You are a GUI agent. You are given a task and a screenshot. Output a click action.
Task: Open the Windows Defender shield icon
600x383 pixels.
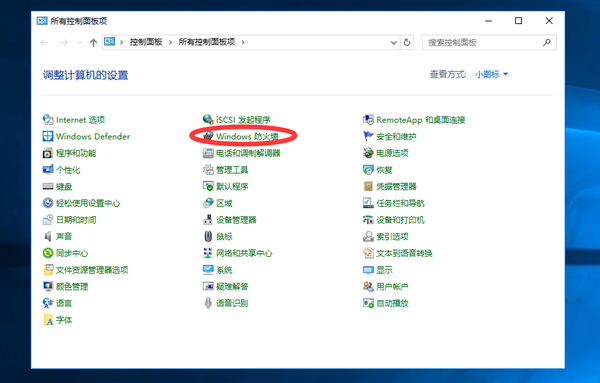pos(48,136)
